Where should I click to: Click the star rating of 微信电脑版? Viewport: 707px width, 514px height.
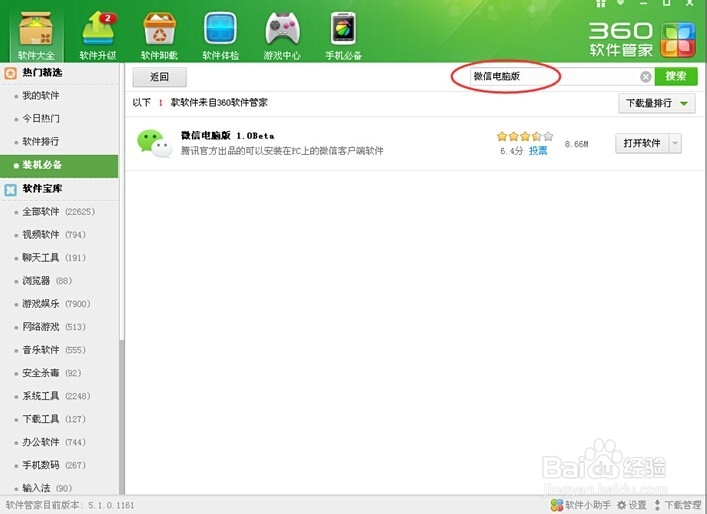525,136
